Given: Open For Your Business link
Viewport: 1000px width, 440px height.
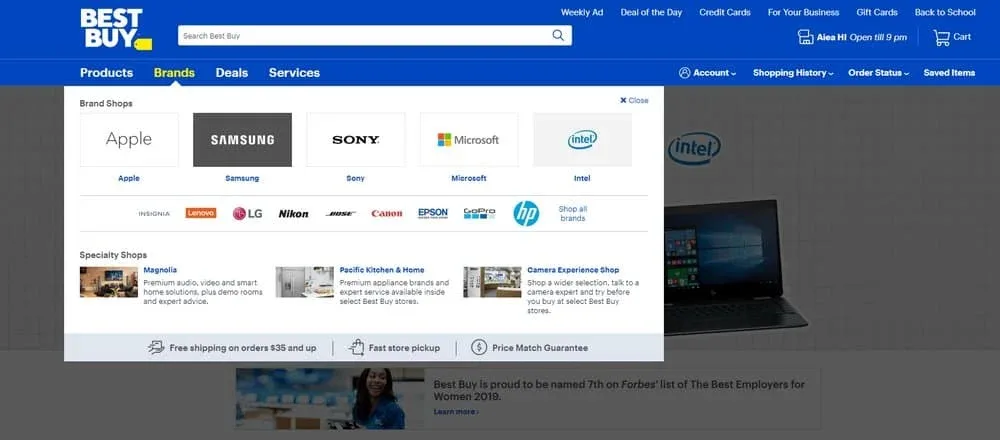Looking at the screenshot, I should [x=803, y=12].
